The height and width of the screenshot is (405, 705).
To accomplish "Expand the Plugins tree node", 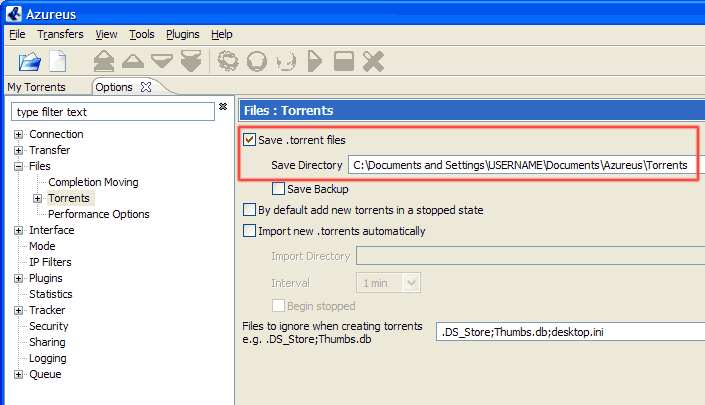I will pos(18,278).
